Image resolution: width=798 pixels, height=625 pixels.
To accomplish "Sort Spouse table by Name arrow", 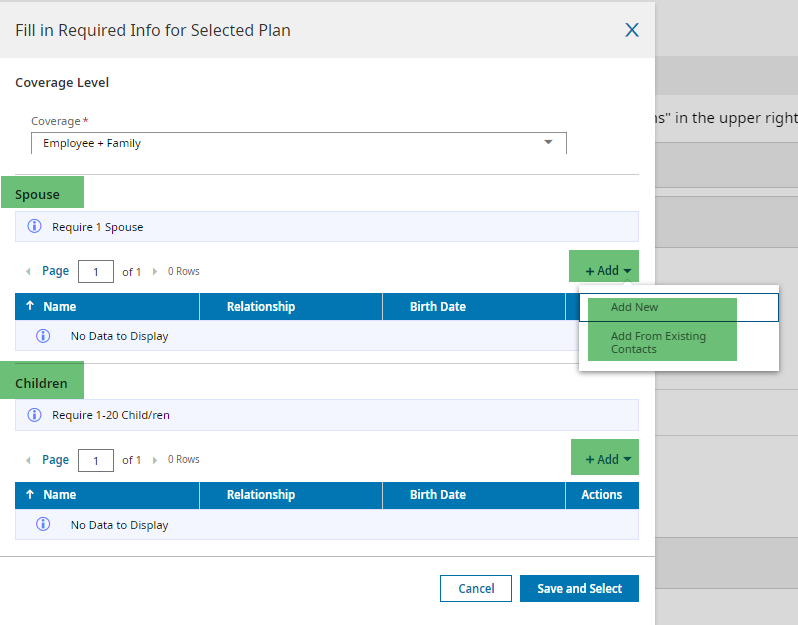I will [x=30, y=307].
